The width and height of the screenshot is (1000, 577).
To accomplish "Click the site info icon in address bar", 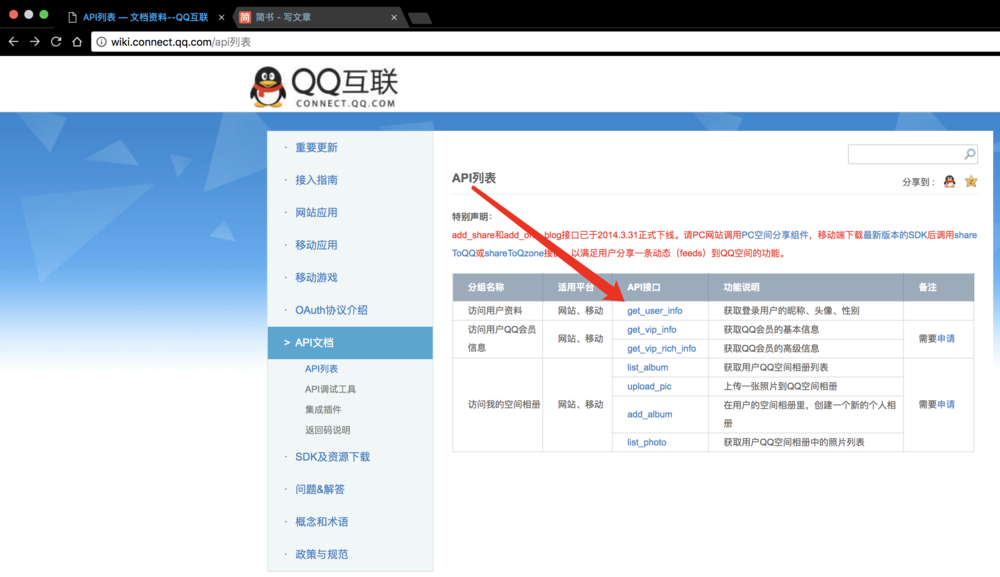I will click(101, 42).
